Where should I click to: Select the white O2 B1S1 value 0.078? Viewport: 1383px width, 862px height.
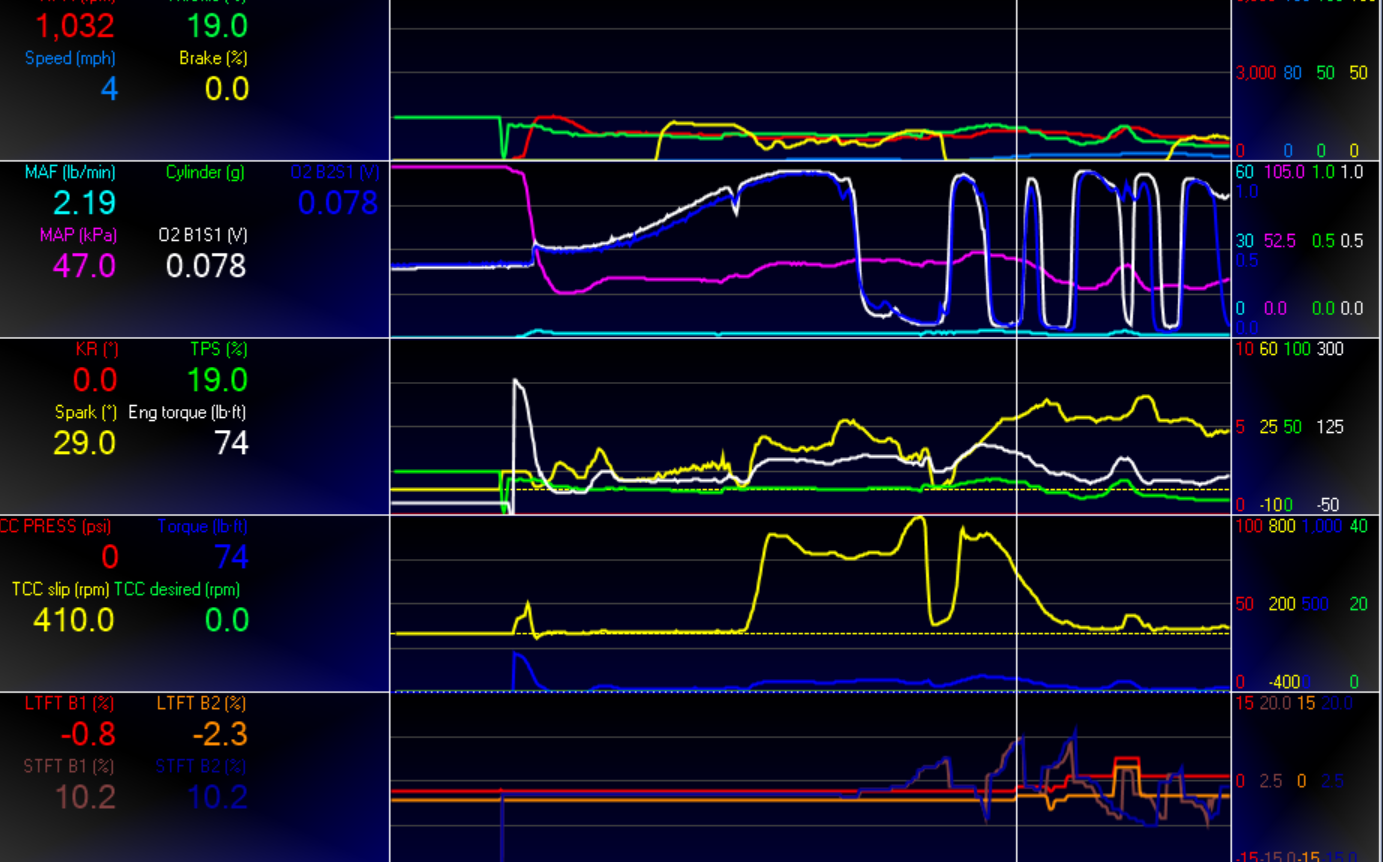pos(207,266)
